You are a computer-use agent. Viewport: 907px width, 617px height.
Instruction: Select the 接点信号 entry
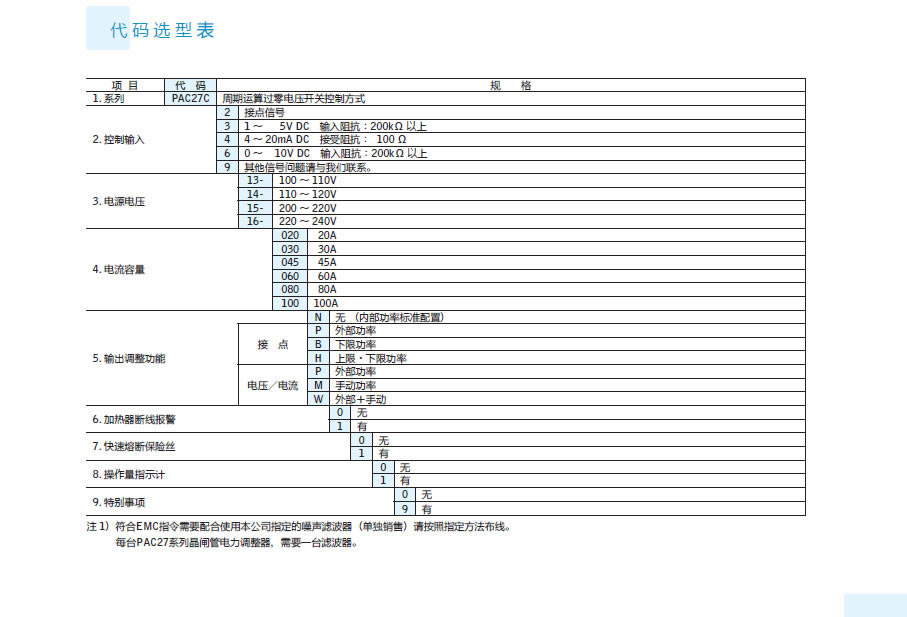tap(264, 112)
